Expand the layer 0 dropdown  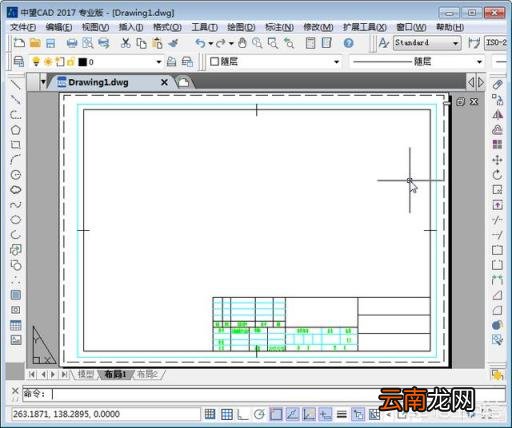coord(159,62)
